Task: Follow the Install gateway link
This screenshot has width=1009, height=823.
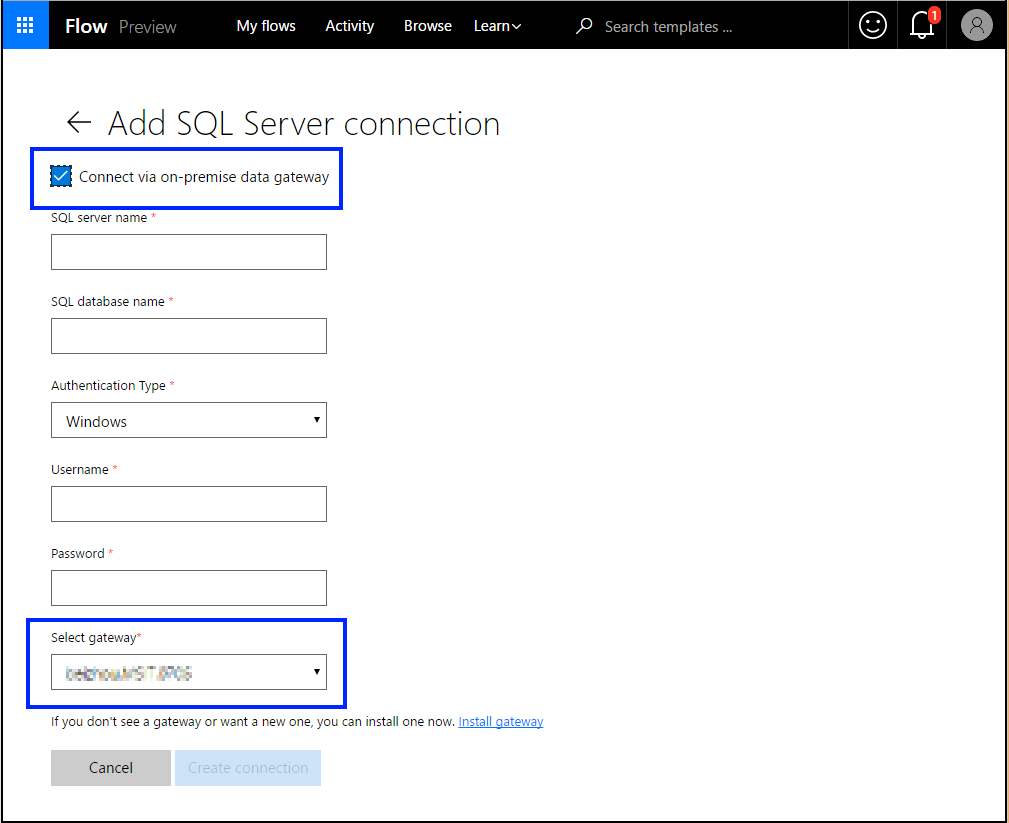Action: point(501,721)
